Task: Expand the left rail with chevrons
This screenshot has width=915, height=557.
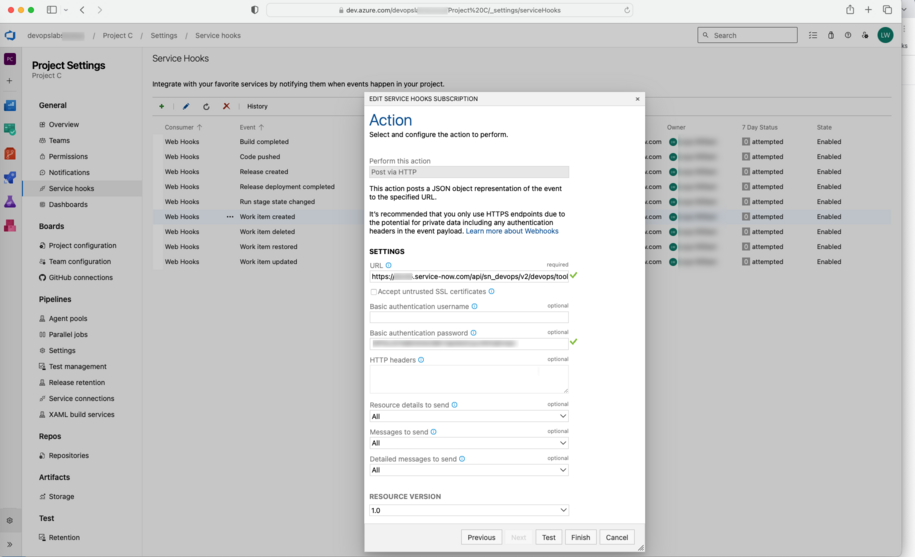Action: click(9, 544)
